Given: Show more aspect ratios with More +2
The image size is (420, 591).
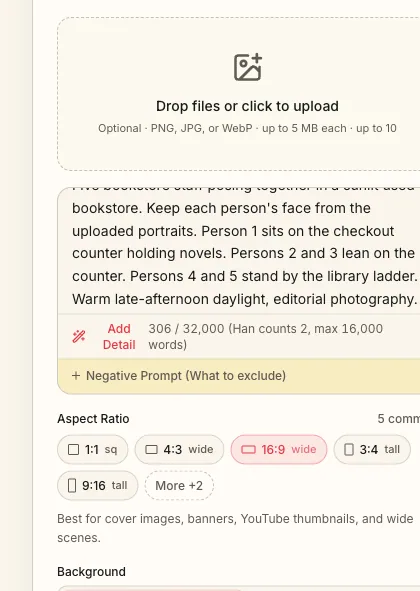Looking at the screenshot, I should (179, 485).
